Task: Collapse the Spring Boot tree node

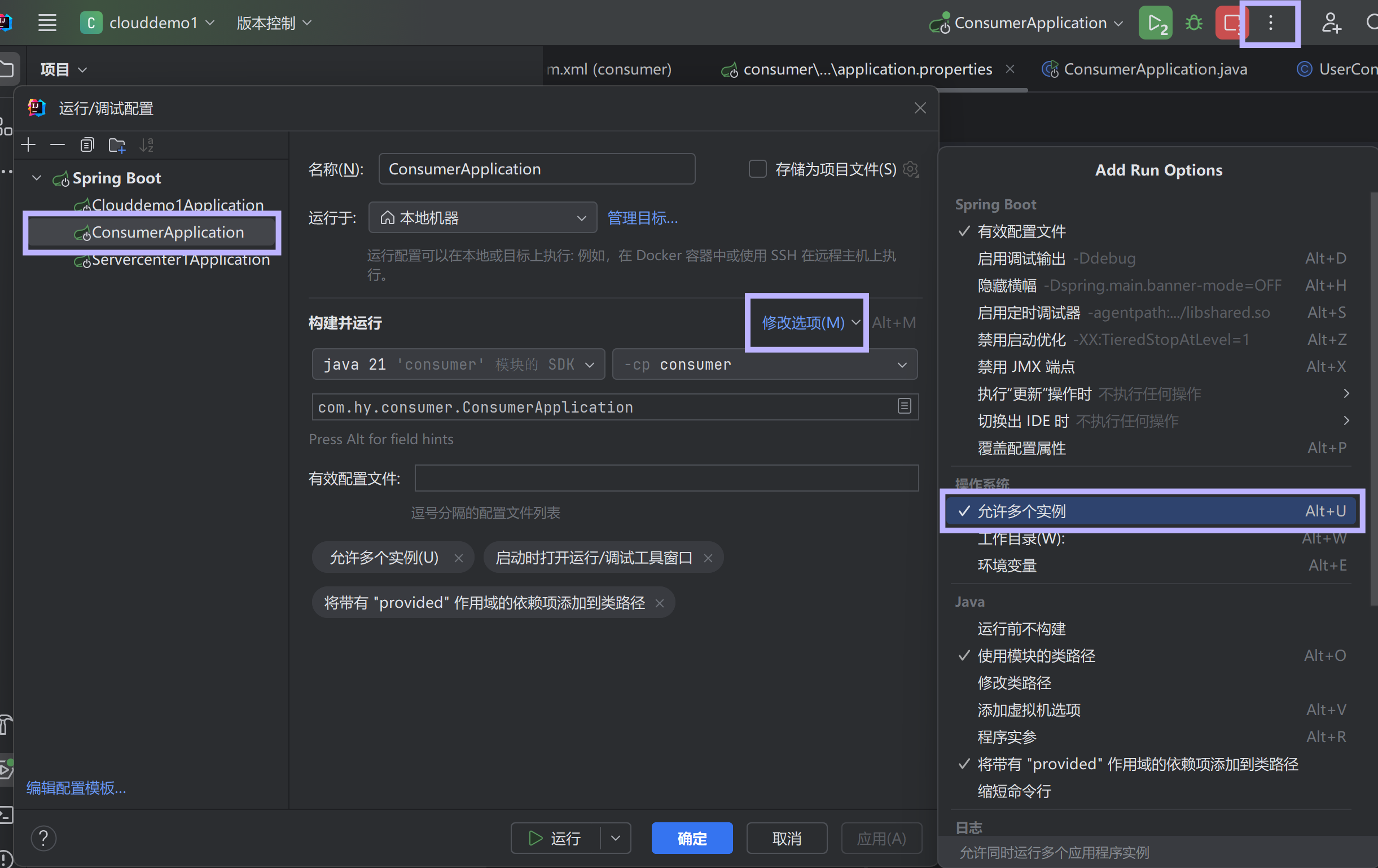Action: click(37, 178)
